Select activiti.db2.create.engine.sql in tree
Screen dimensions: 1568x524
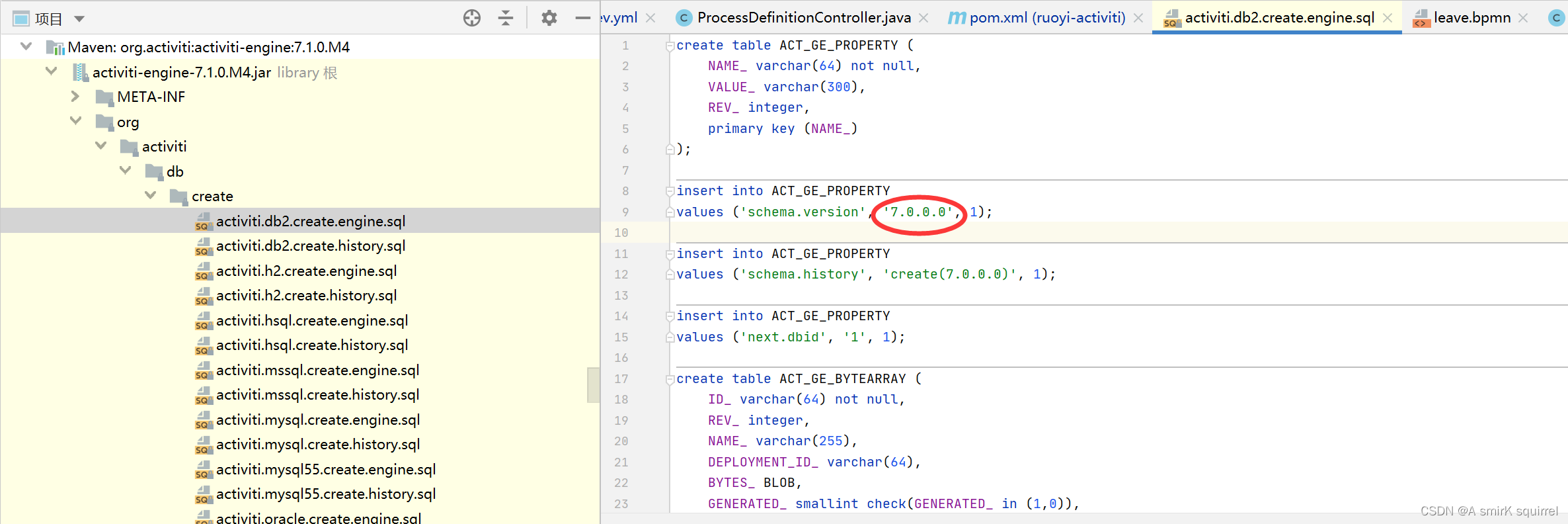311,221
